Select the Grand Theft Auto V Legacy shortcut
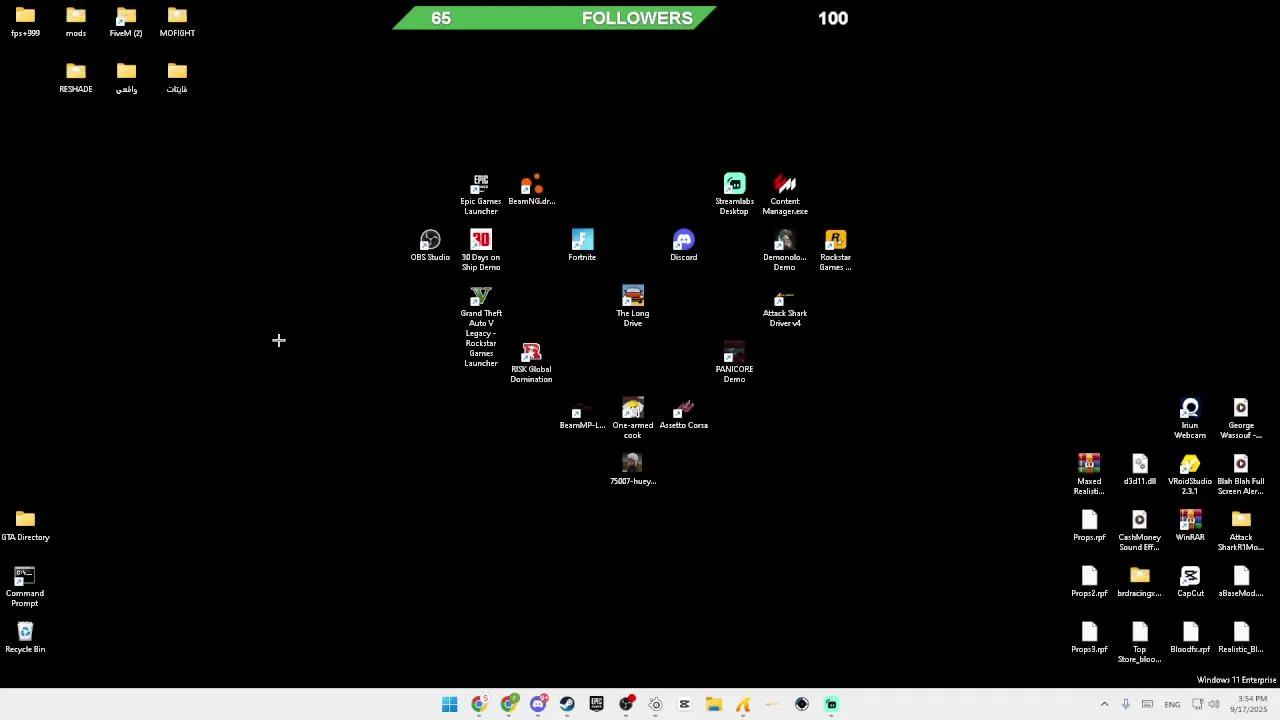Image resolution: width=1280 pixels, height=720 pixels. pyautogui.click(x=481, y=326)
